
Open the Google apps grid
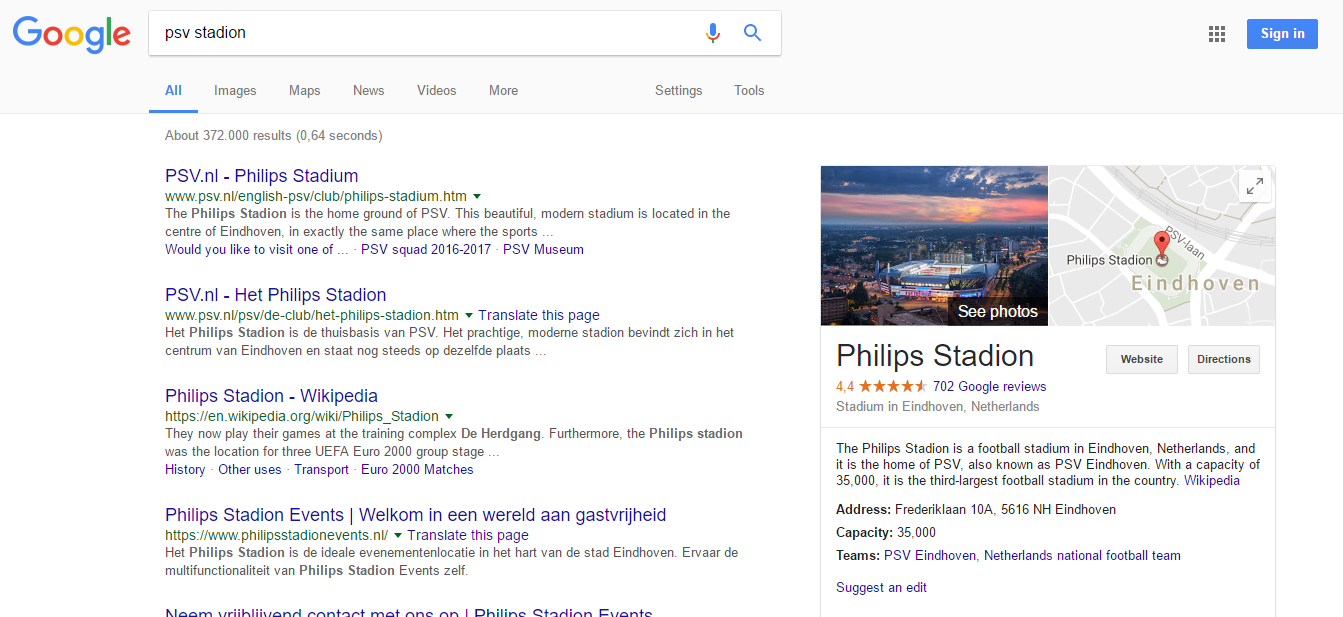[x=1217, y=34]
